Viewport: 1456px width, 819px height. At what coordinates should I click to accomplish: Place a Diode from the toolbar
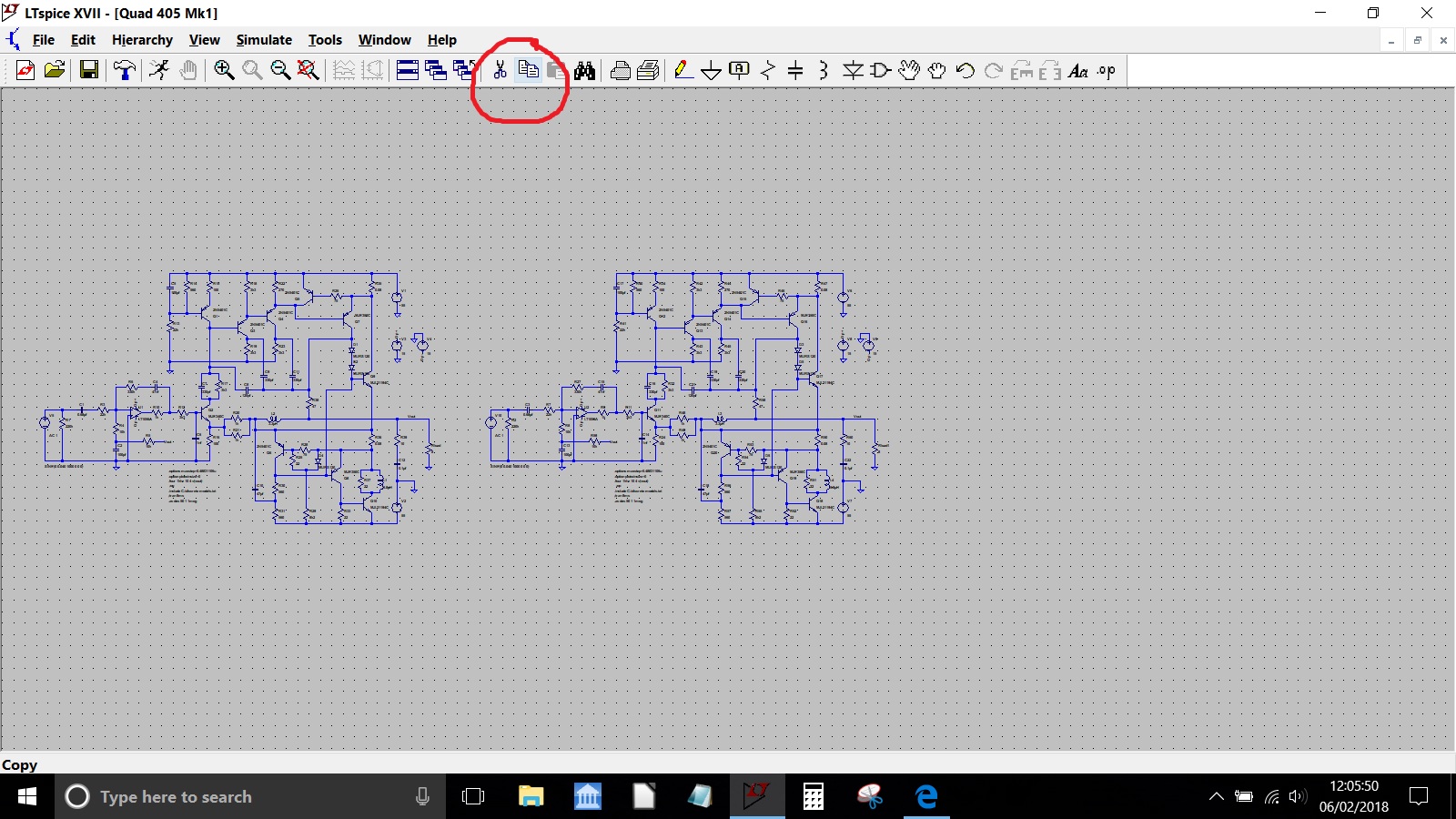pyautogui.click(x=853, y=70)
